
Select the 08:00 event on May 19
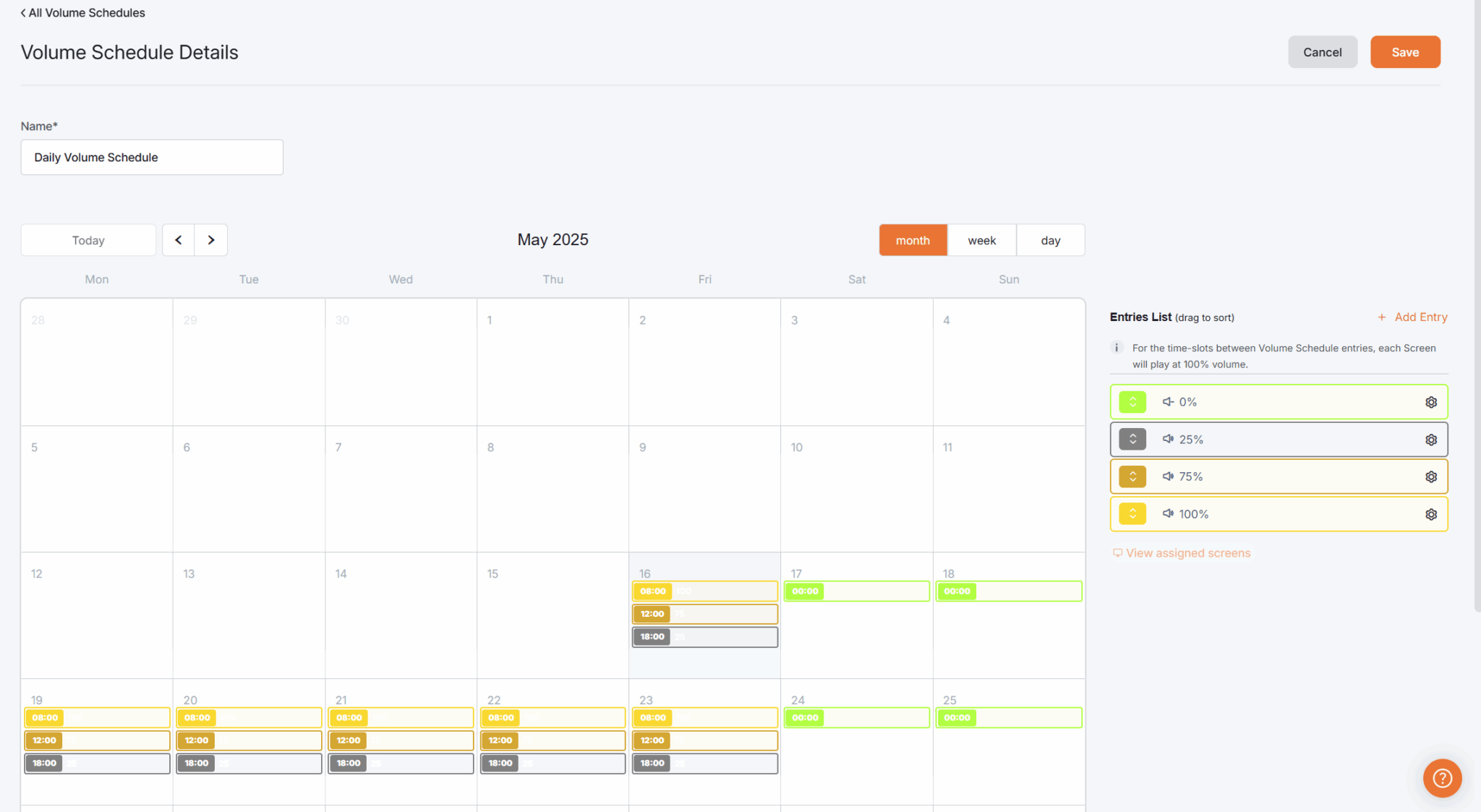97,718
